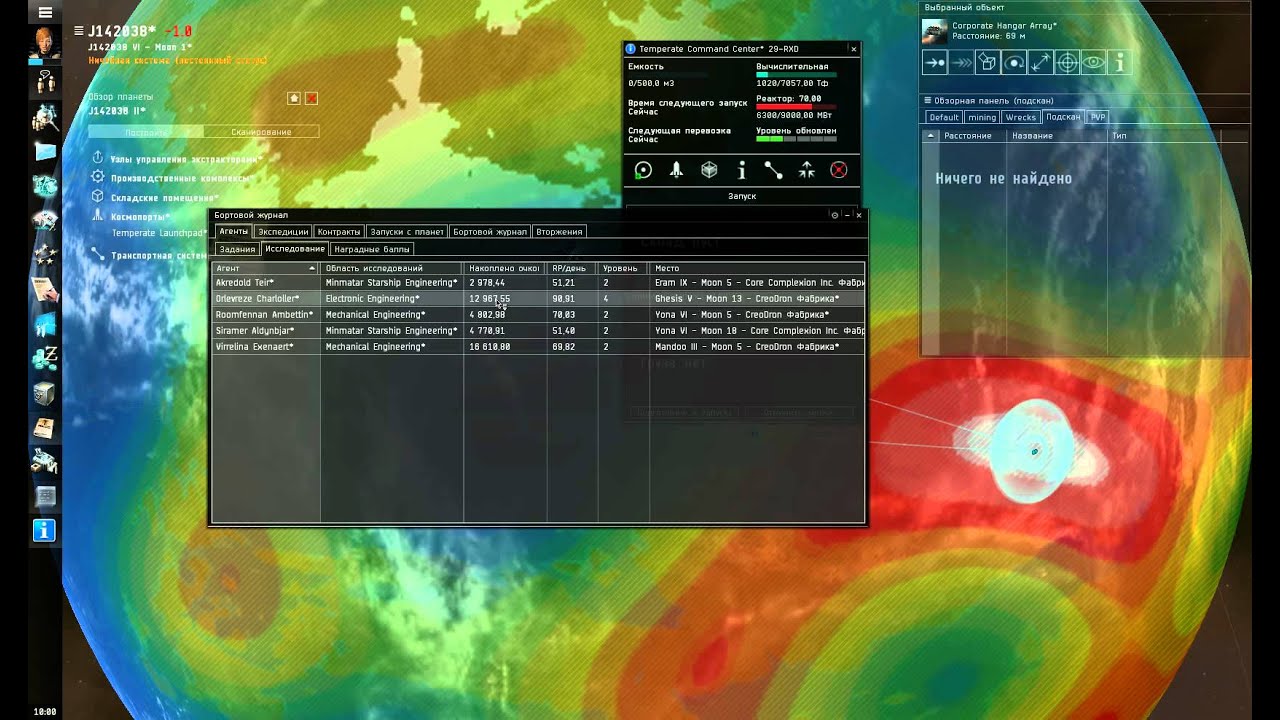Switch overview to the Default tab
This screenshot has height=720, width=1280.
coord(943,117)
